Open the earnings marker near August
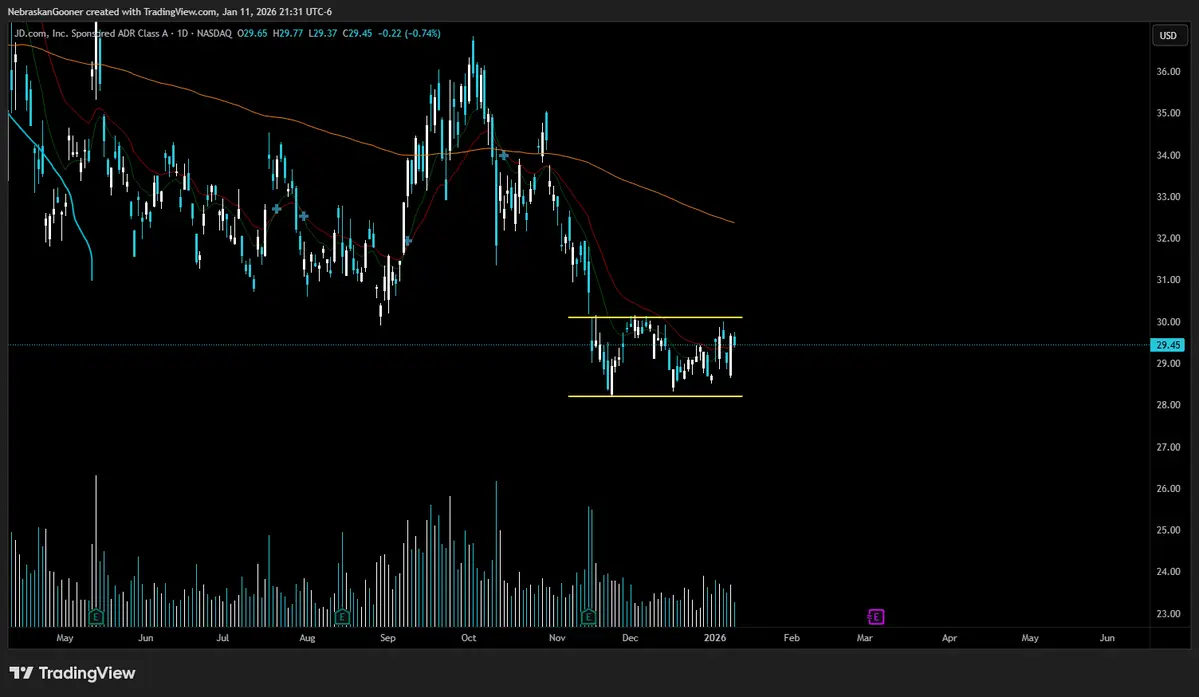1199x697 pixels. 342,616
